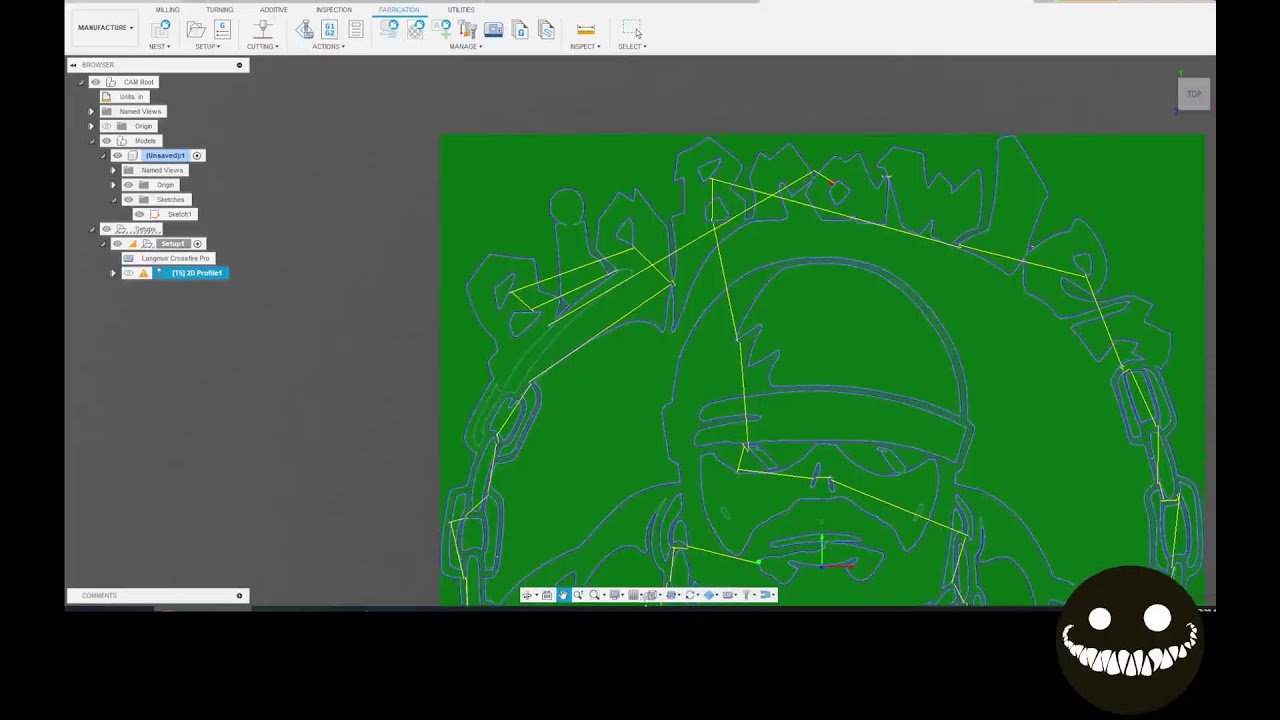This screenshot has height=720, width=1280.
Task: Open the SELECT dropdown menu
Action: click(632, 47)
